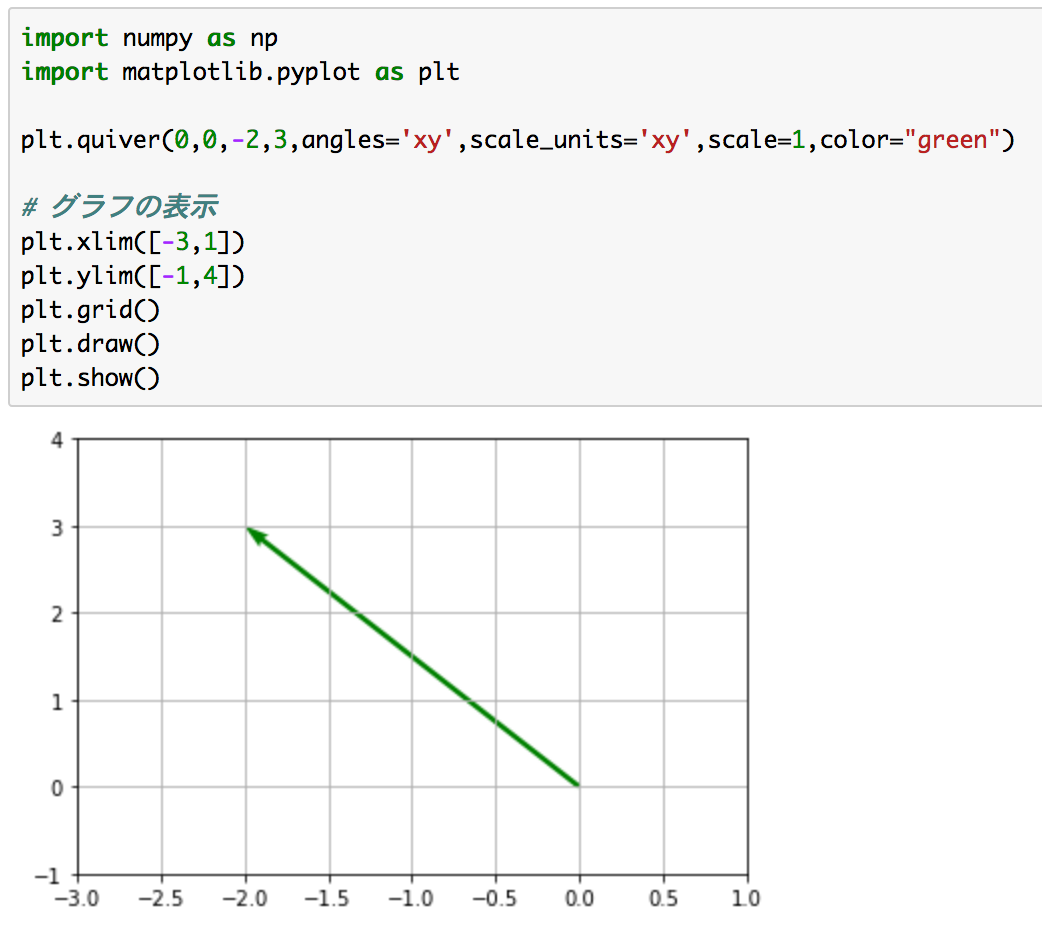Click the 'import matplotlib.pyplot as plt' line
The height and width of the screenshot is (936, 1042).
(x=240, y=72)
